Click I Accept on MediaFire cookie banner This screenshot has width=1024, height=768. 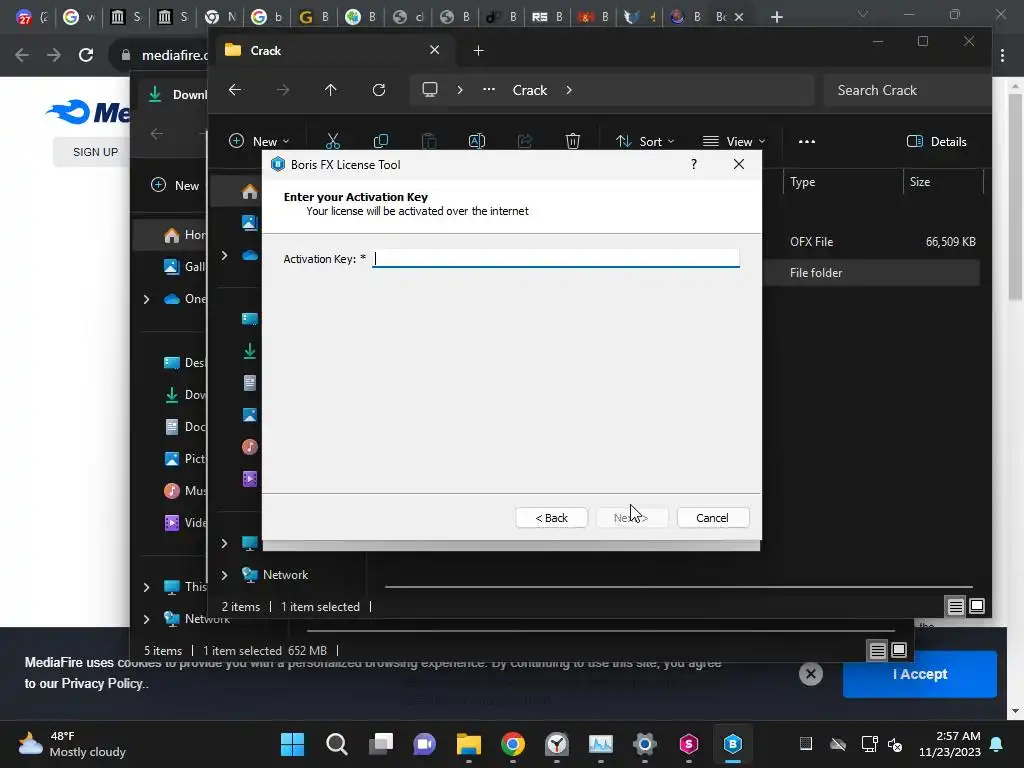920,674
